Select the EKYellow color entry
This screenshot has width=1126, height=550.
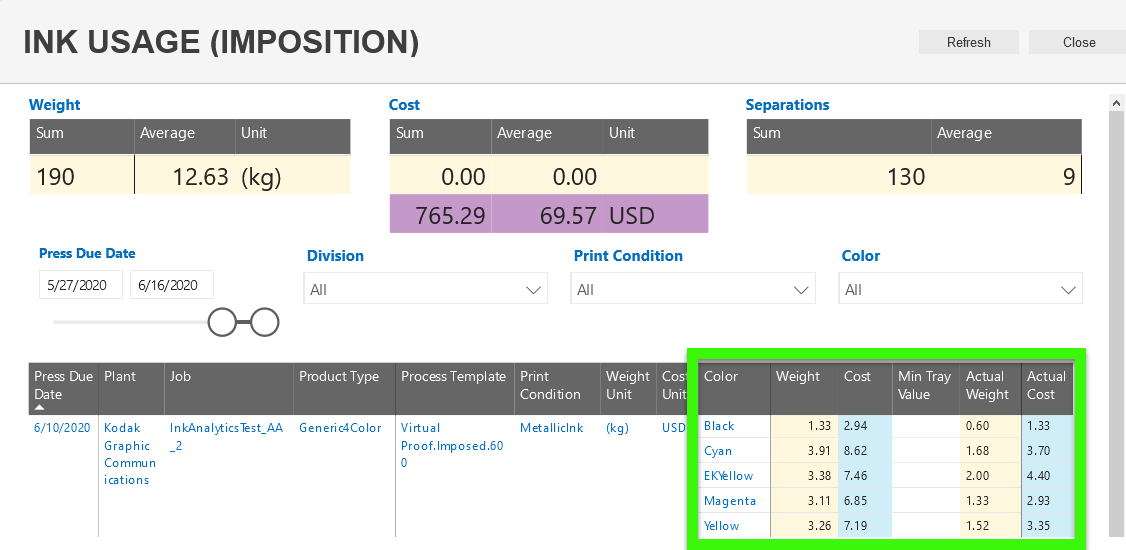[728, 476]
